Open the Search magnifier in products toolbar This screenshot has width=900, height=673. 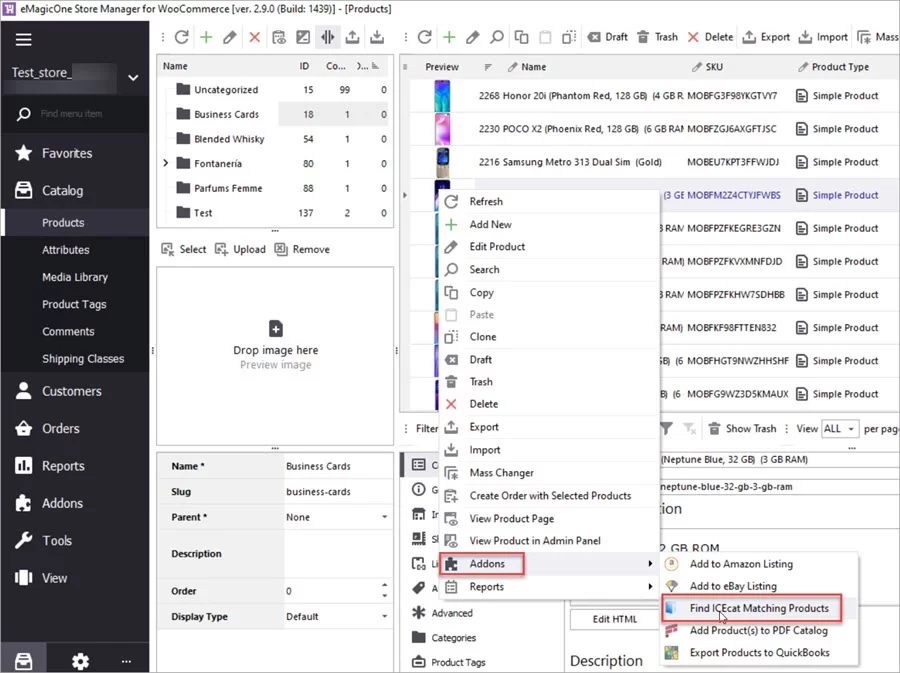click(x=497, y=37)
